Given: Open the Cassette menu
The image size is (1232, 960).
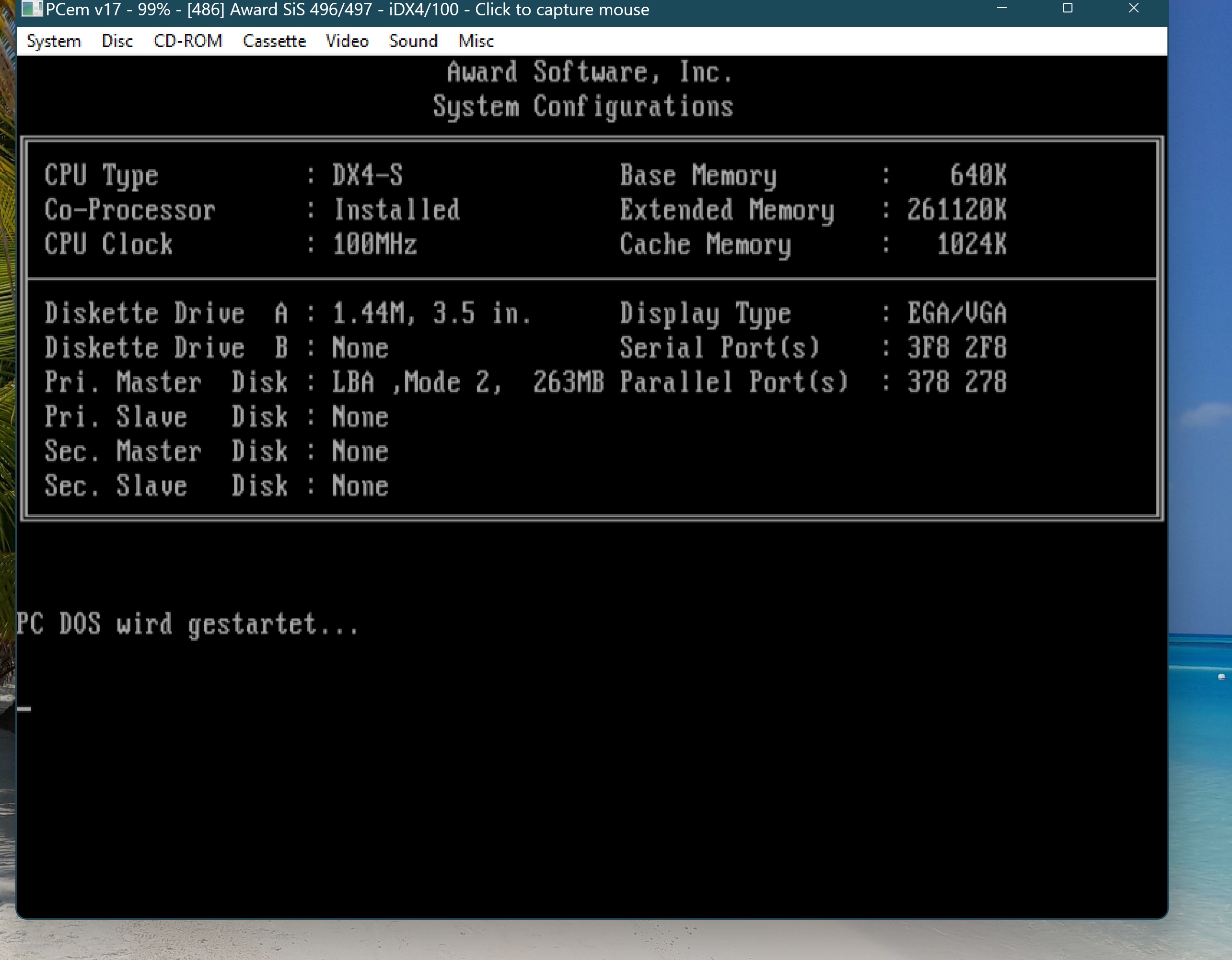Looking at the screenshot, I should [x=274, y=41].
